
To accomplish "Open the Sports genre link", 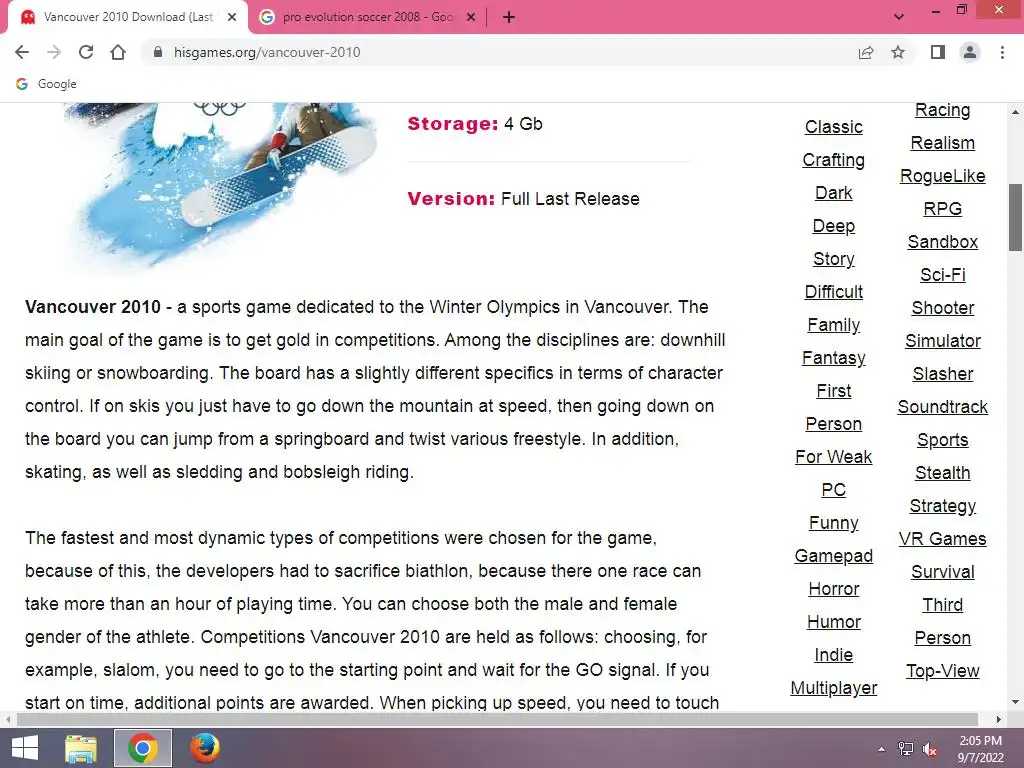I will (942, 440).
